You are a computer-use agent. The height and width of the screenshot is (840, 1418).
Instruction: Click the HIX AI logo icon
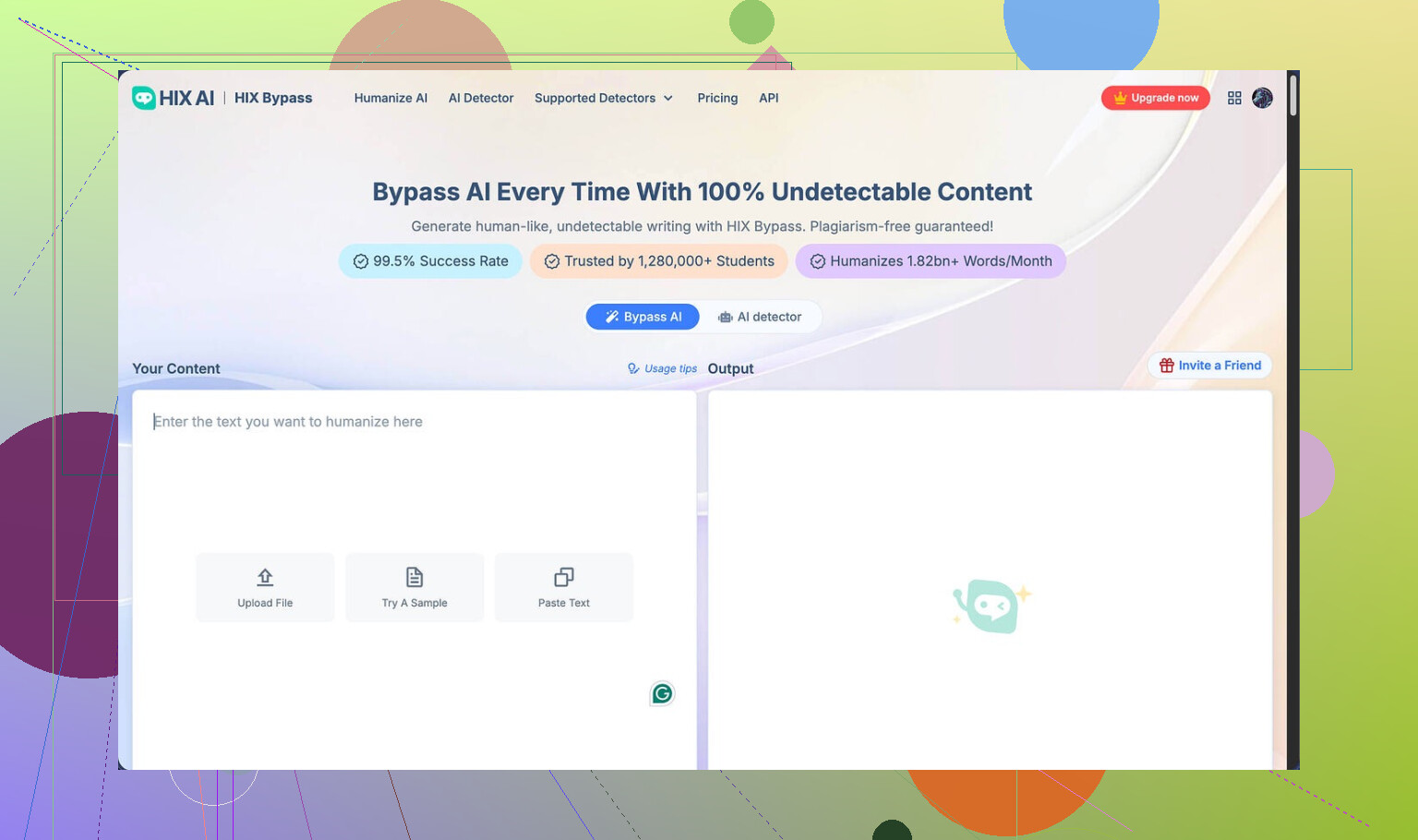click(144, 98)
